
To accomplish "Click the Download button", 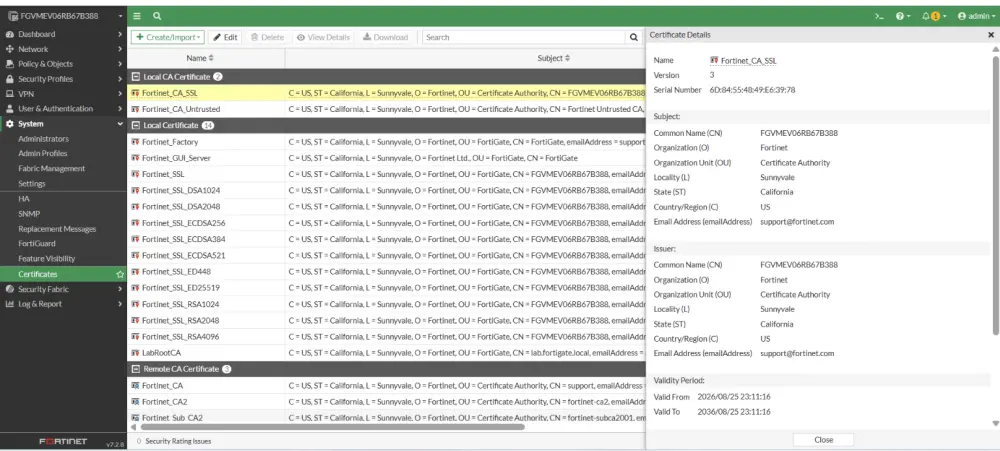I will click(385, 37).
